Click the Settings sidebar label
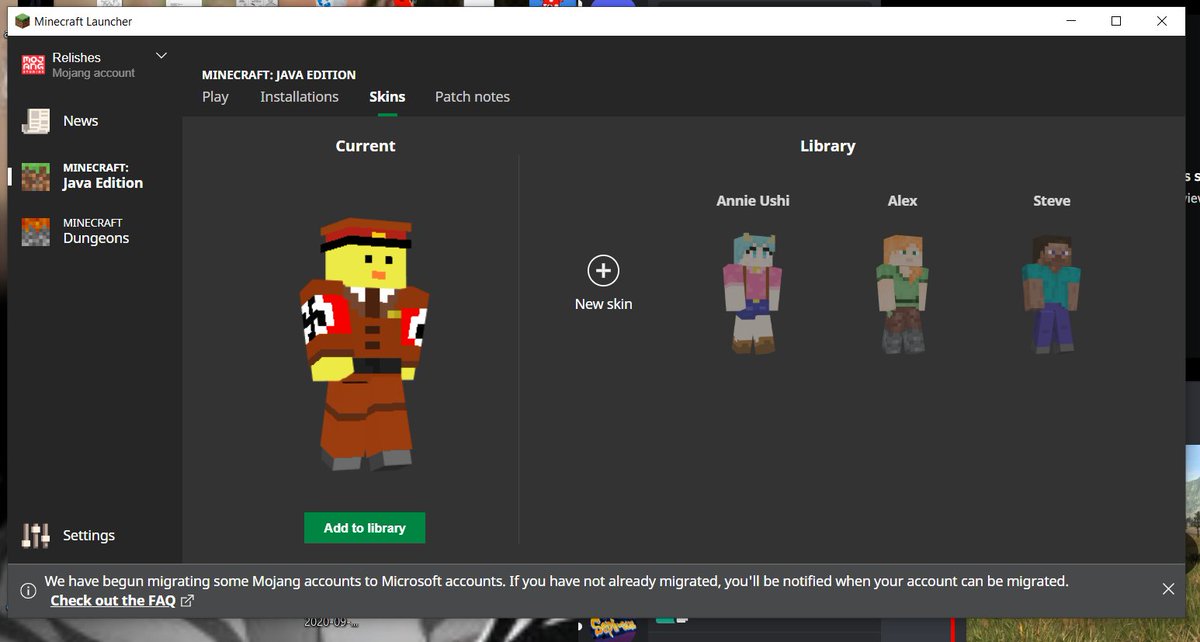The height and width of the screenshot is (642, 1200). click(89, 535)
